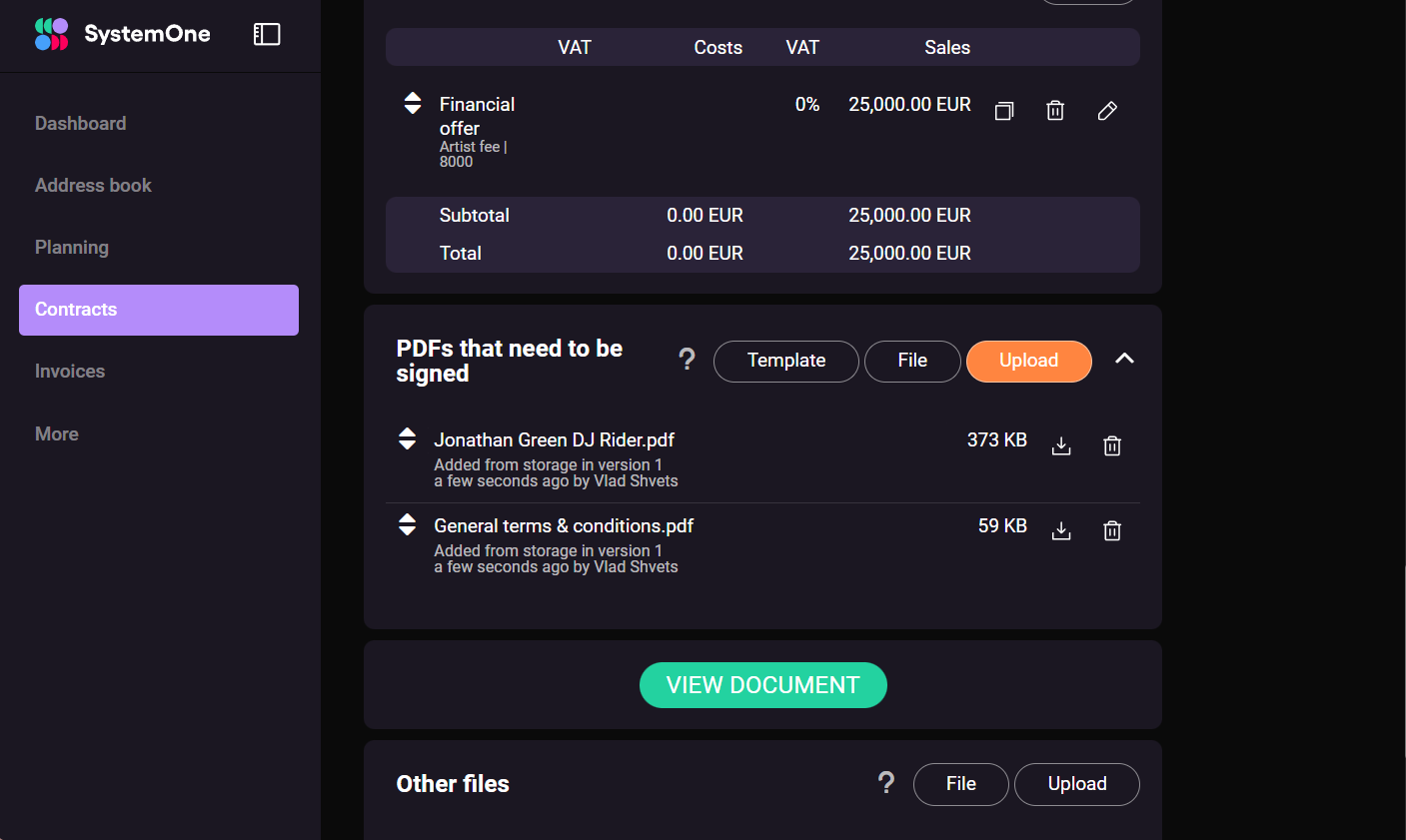Collapse the sidebar with the panel icon
The width and height of the screenshot is (1406, 840).
[x=267, y=33]
